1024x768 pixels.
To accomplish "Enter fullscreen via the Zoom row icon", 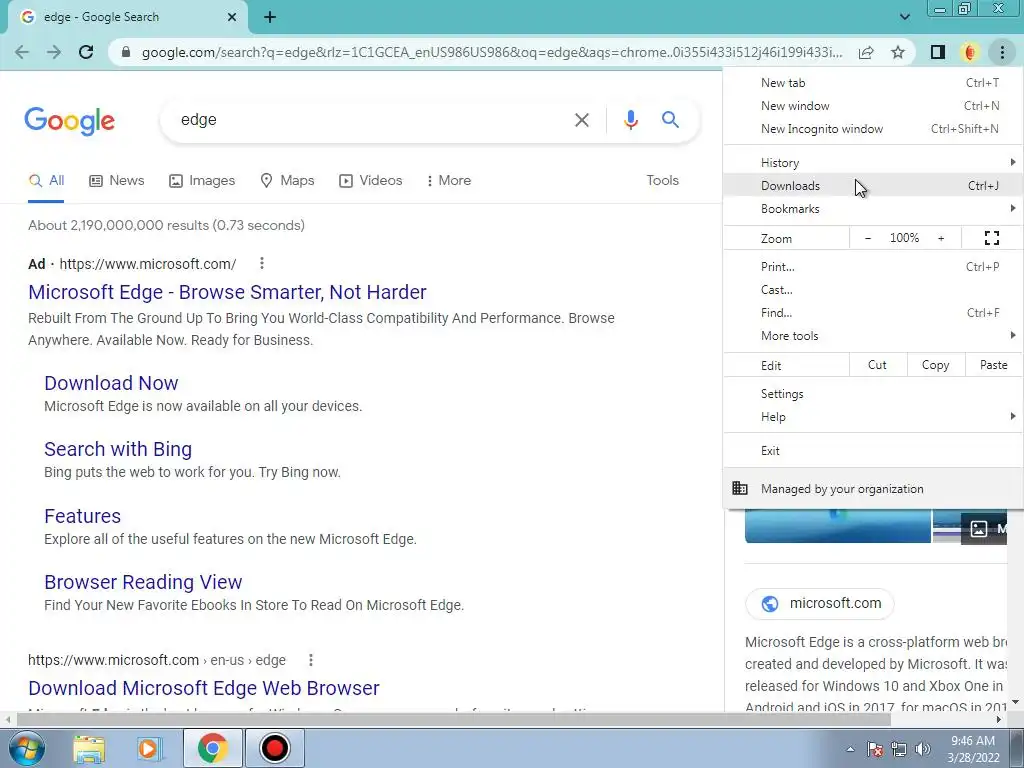I will tap(991, 238).
